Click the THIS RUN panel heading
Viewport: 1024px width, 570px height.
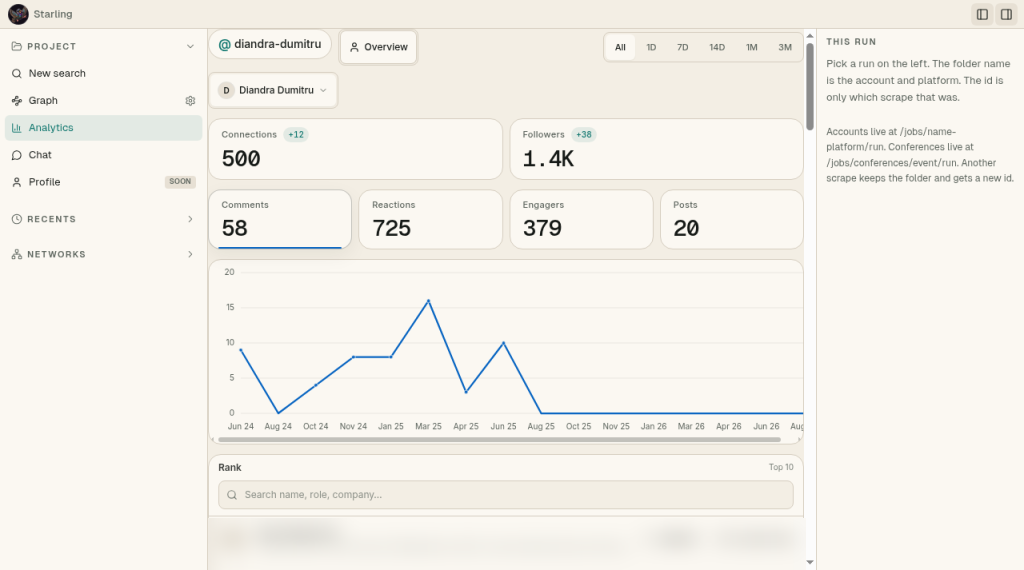tap(851, 42)
